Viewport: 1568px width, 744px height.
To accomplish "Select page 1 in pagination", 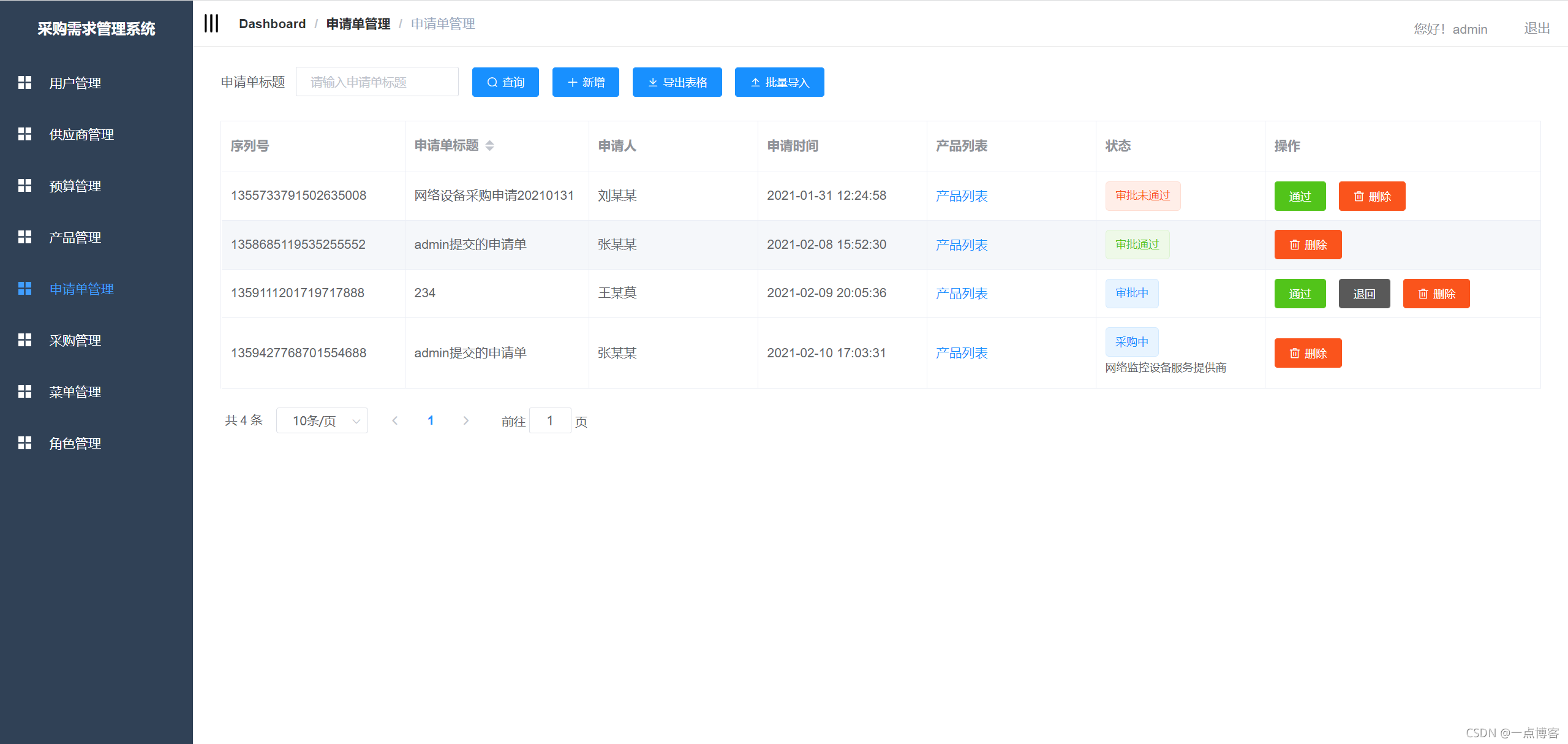I will click(431, 420).
